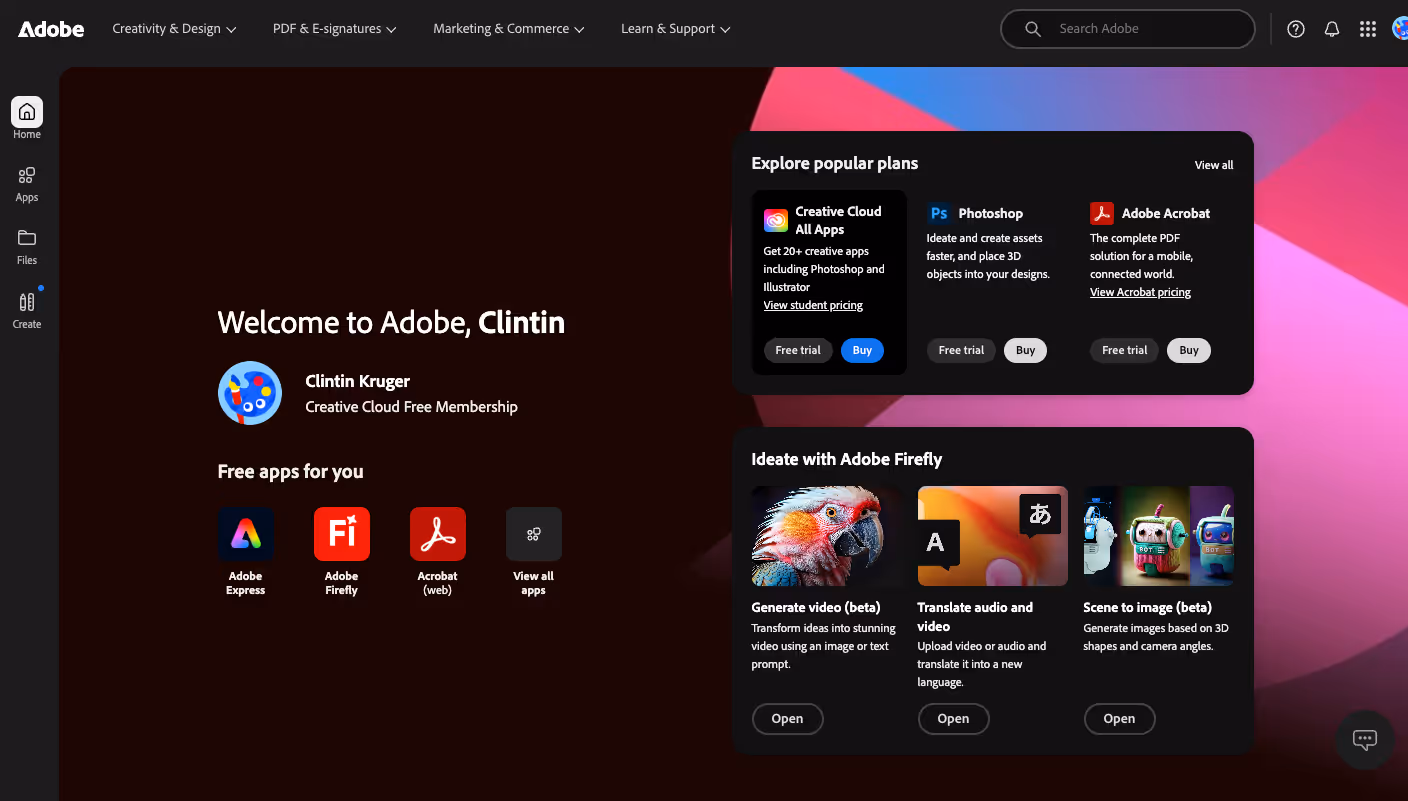Expand the PDF & E-signatures dropdown
This screenshot has height=801, width=1408.
pos(334,28)
